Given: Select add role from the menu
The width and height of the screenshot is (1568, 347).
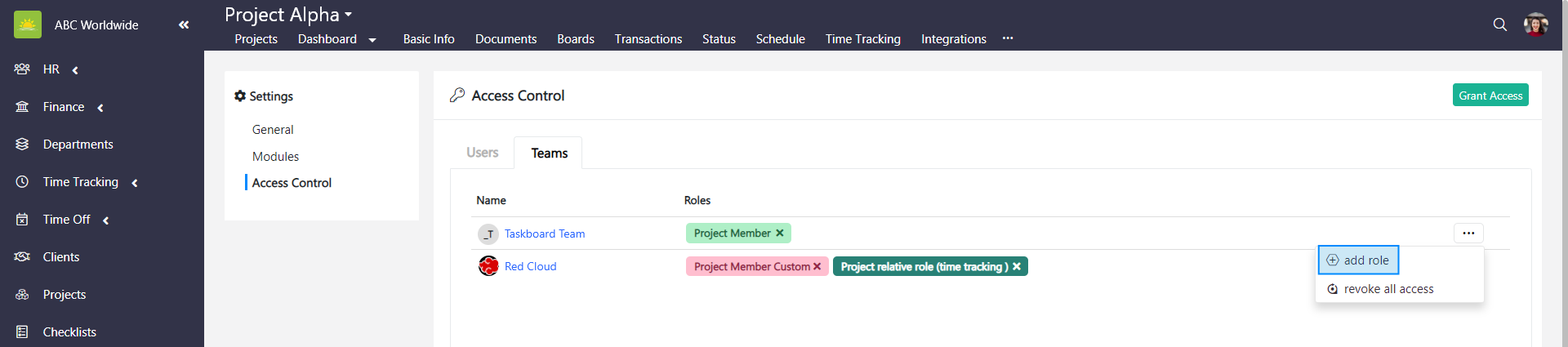Looking at the screenshot, I should click(1358, 260).
